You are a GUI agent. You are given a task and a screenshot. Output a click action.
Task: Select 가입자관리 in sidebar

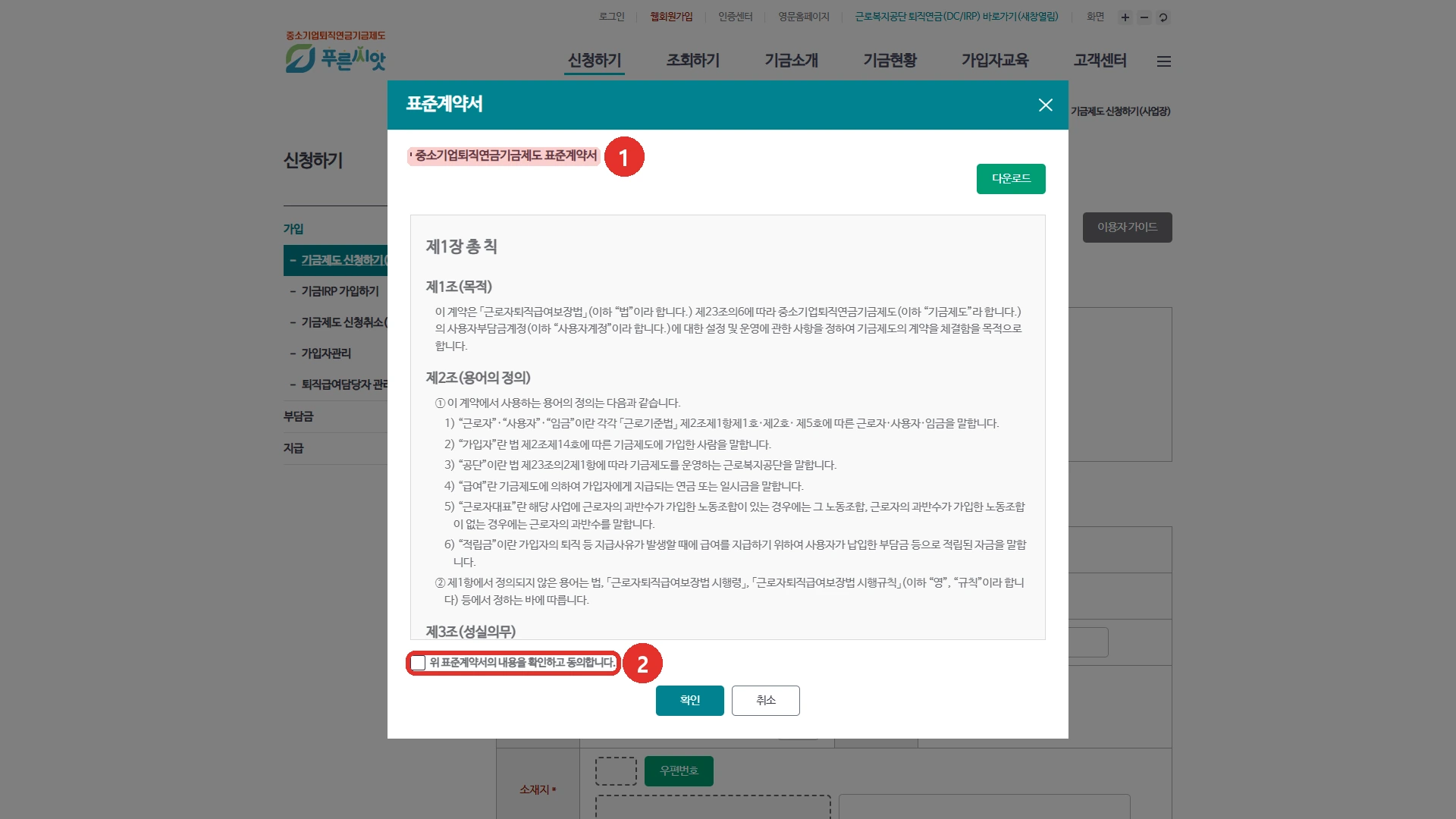pyautogui.click(x=326, y=353)
